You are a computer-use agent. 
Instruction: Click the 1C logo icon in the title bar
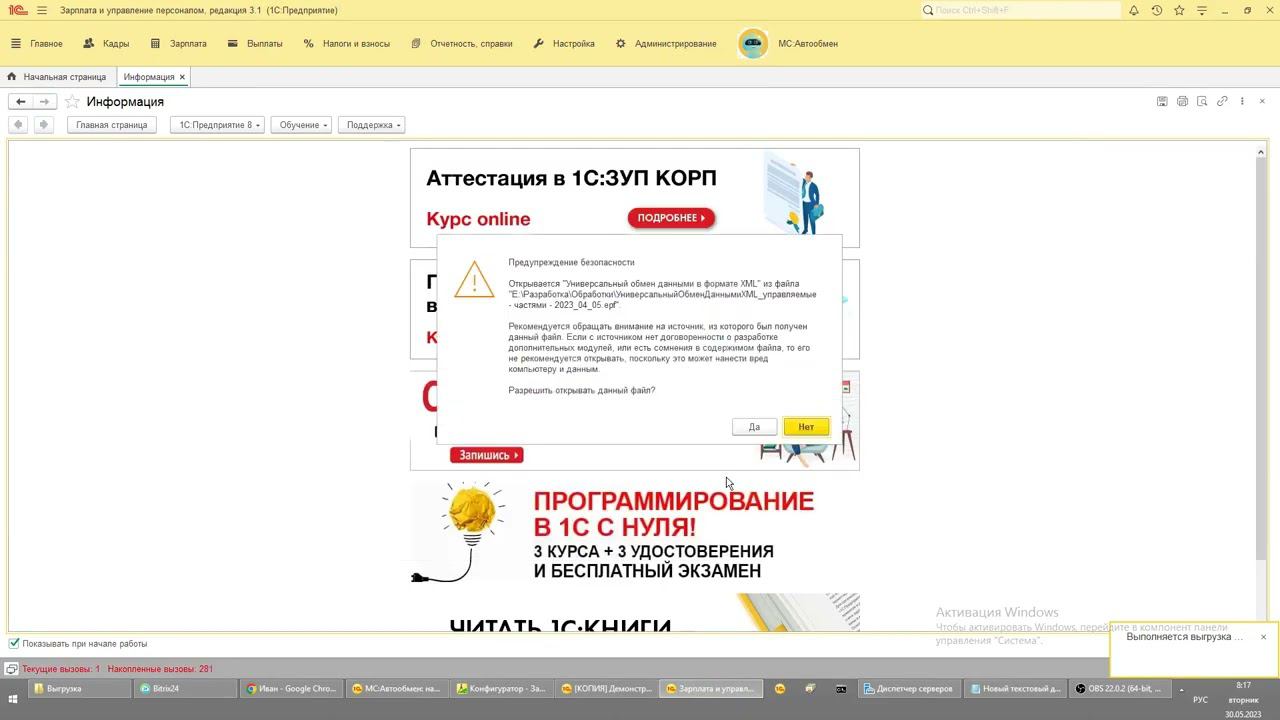(x=17, y=10)
